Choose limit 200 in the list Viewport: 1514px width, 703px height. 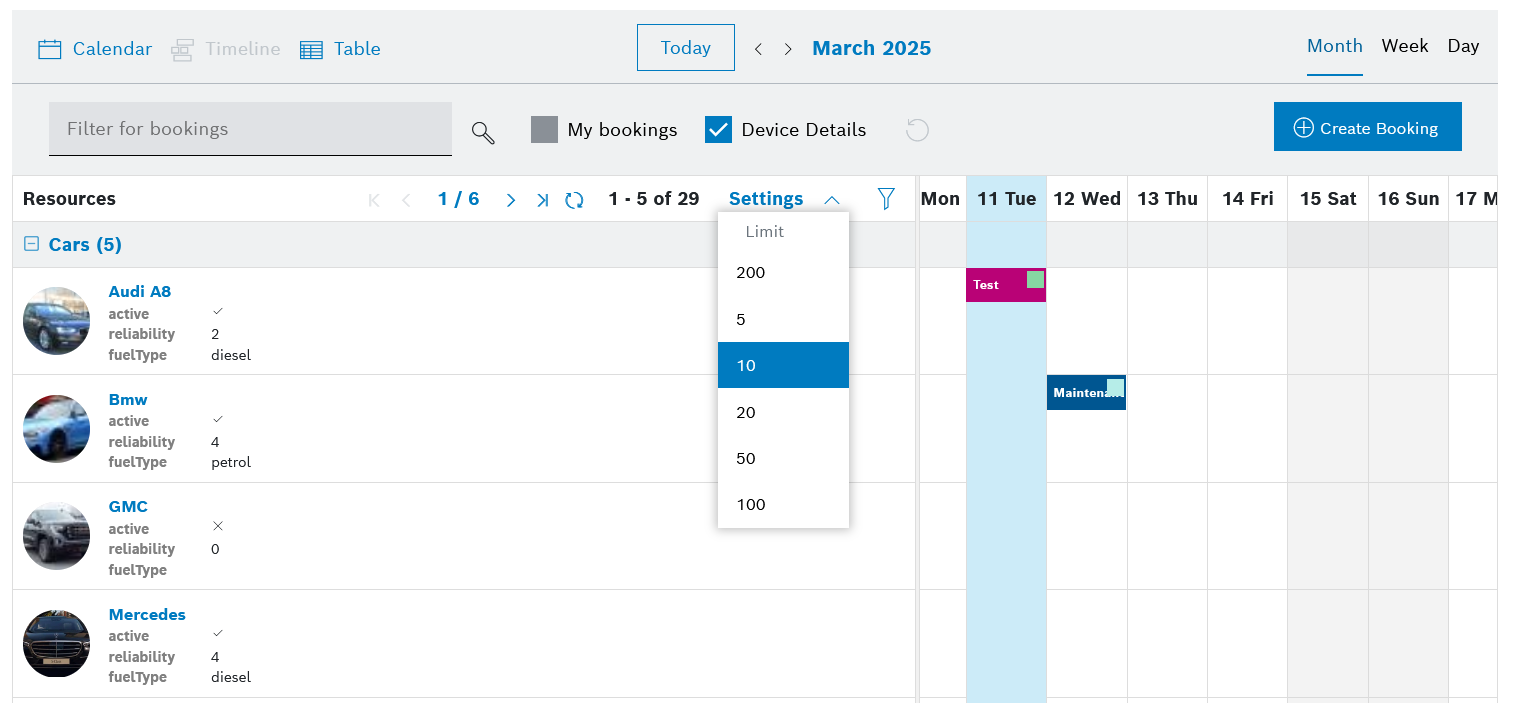point(750,272)
